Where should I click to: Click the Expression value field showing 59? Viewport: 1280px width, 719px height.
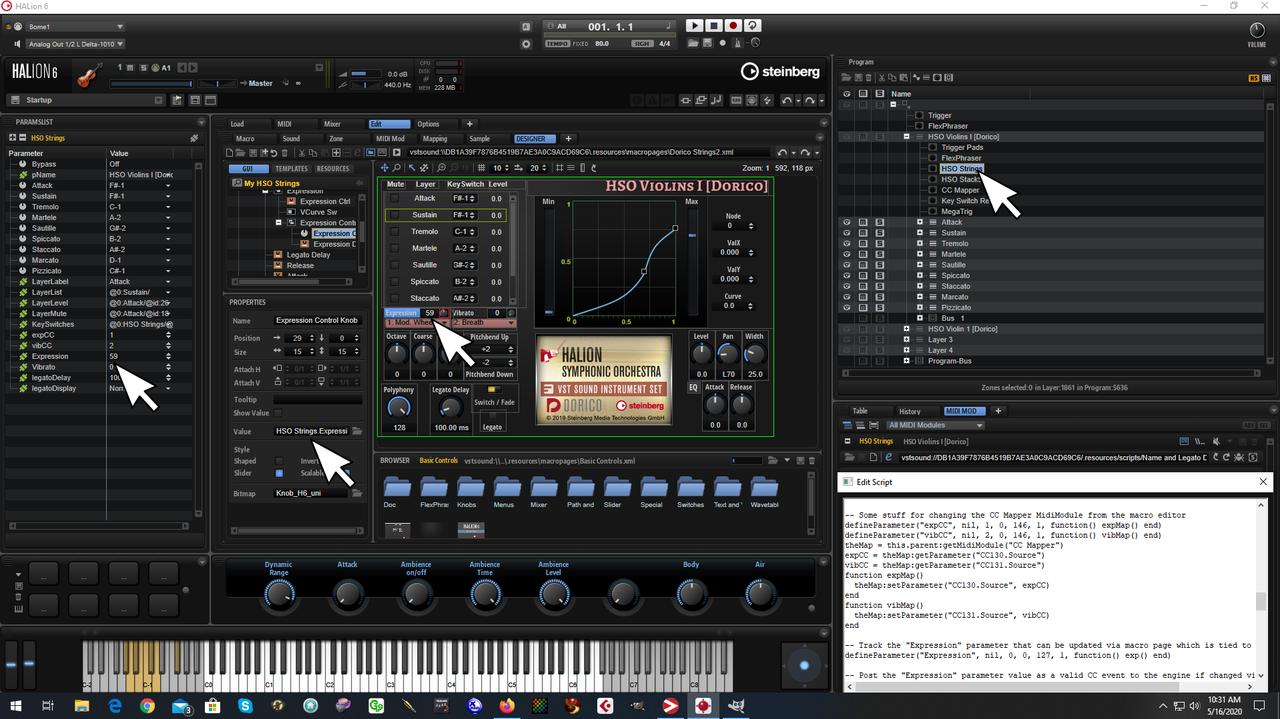(429, 313)
